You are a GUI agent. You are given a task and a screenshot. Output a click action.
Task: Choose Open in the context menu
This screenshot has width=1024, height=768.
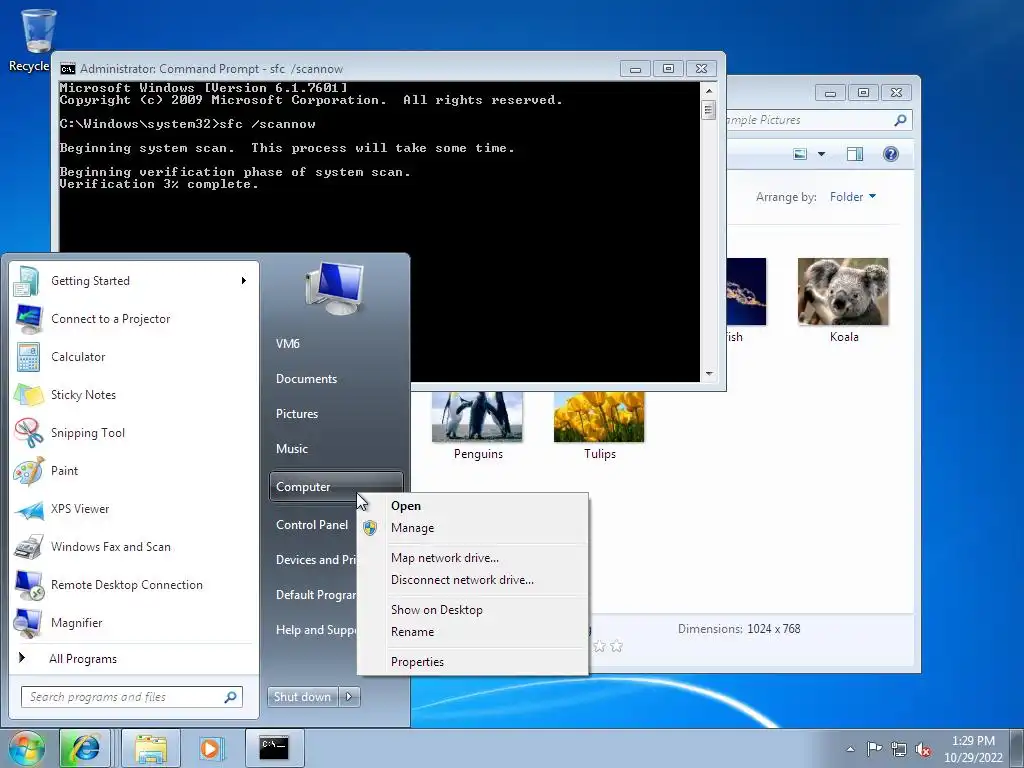click(473, 506)
